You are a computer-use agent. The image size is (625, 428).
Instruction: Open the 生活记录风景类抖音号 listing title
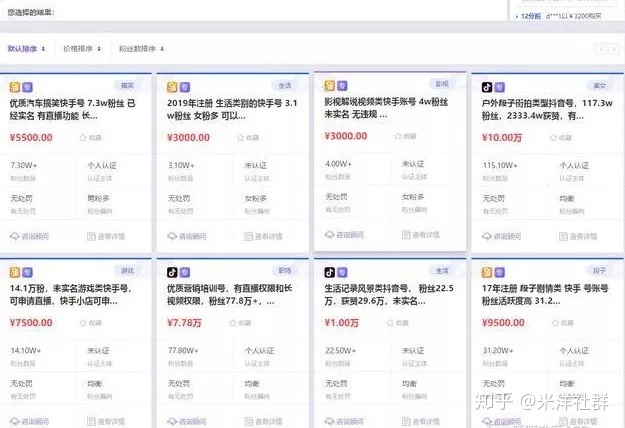(389, 294)
